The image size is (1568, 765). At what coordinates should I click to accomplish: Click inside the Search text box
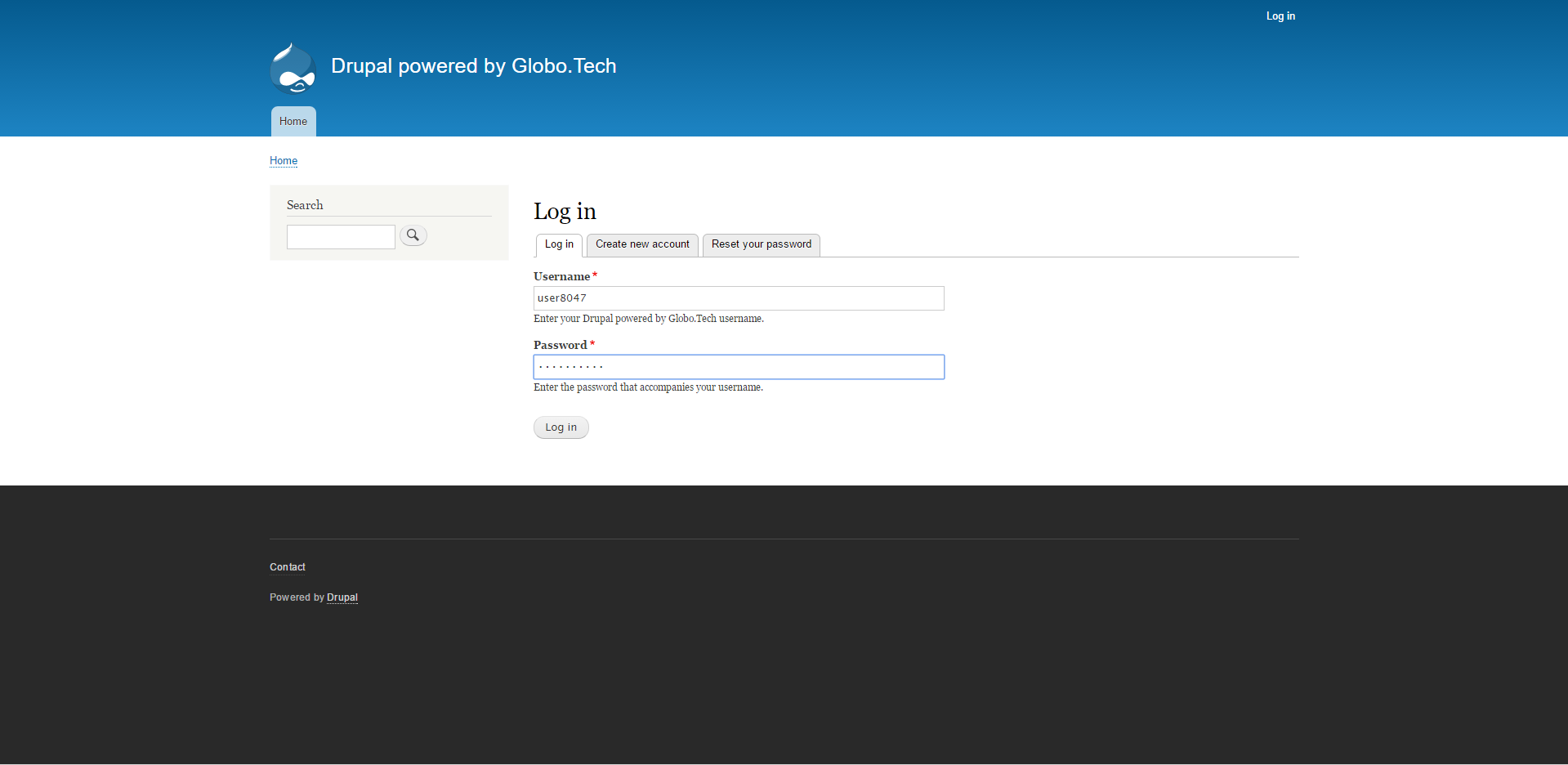coord(341,237)
